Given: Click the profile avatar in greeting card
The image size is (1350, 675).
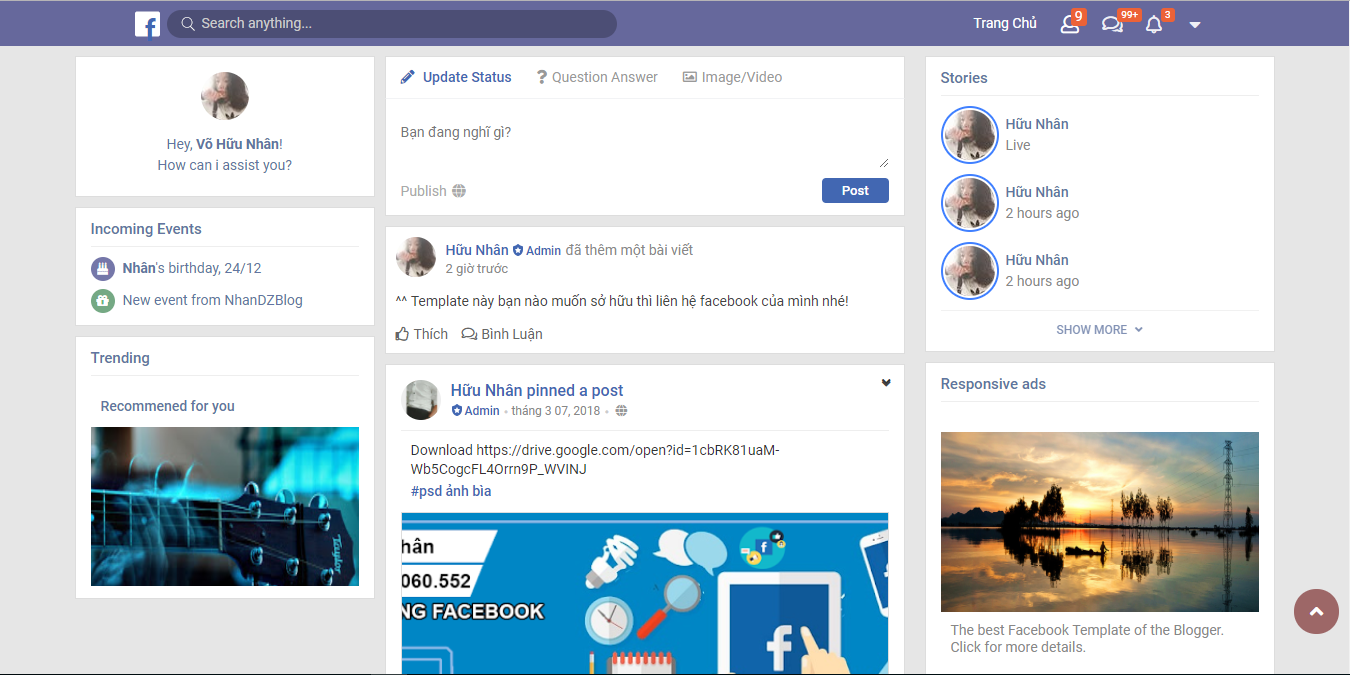Looking at the screenshot, I should click(225, 96).
